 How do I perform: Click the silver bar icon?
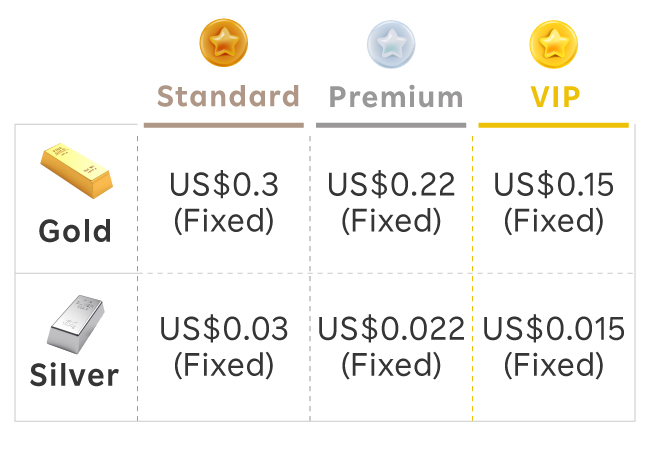[x=76, y=320]
